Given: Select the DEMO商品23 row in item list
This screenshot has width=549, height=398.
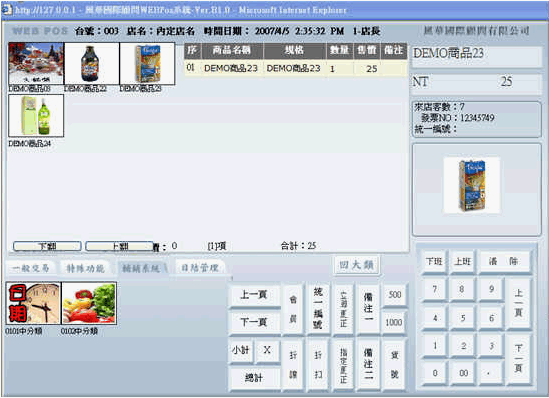Looking at the screenshot, I should [x=296, y=68].
